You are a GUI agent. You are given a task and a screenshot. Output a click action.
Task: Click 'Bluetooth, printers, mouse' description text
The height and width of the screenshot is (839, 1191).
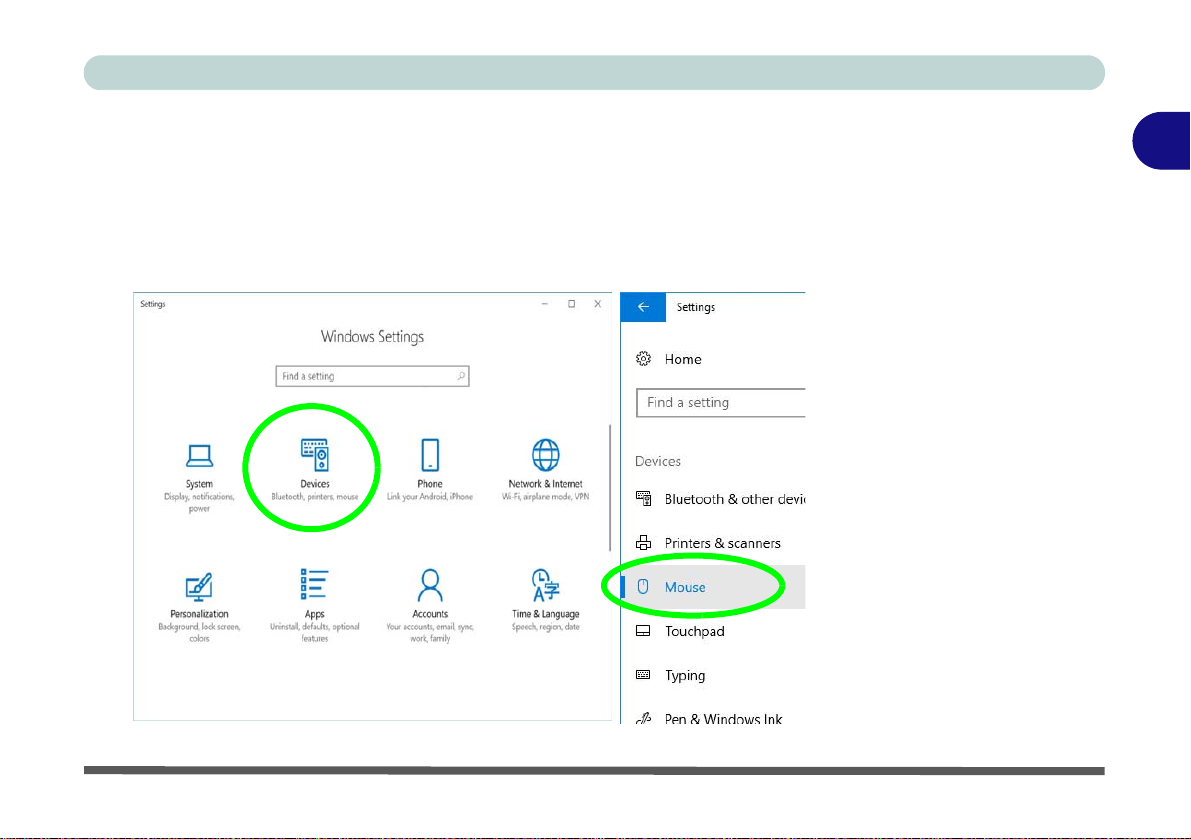click(314, 497)
